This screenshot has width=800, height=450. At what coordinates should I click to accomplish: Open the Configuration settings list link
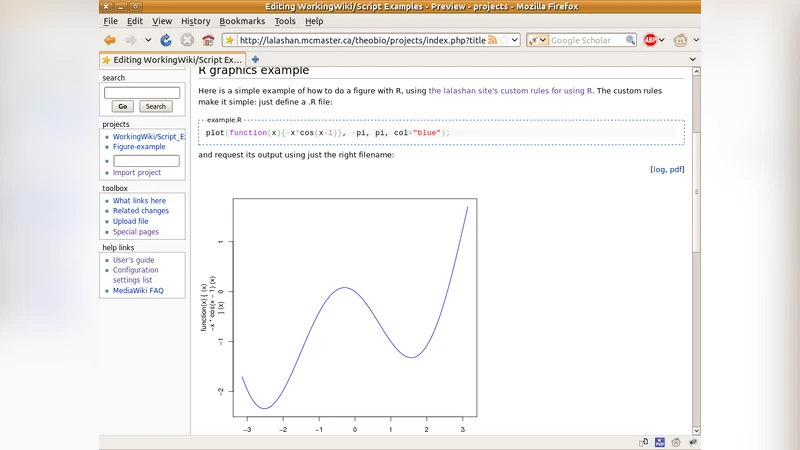click(x=135, y=275)
